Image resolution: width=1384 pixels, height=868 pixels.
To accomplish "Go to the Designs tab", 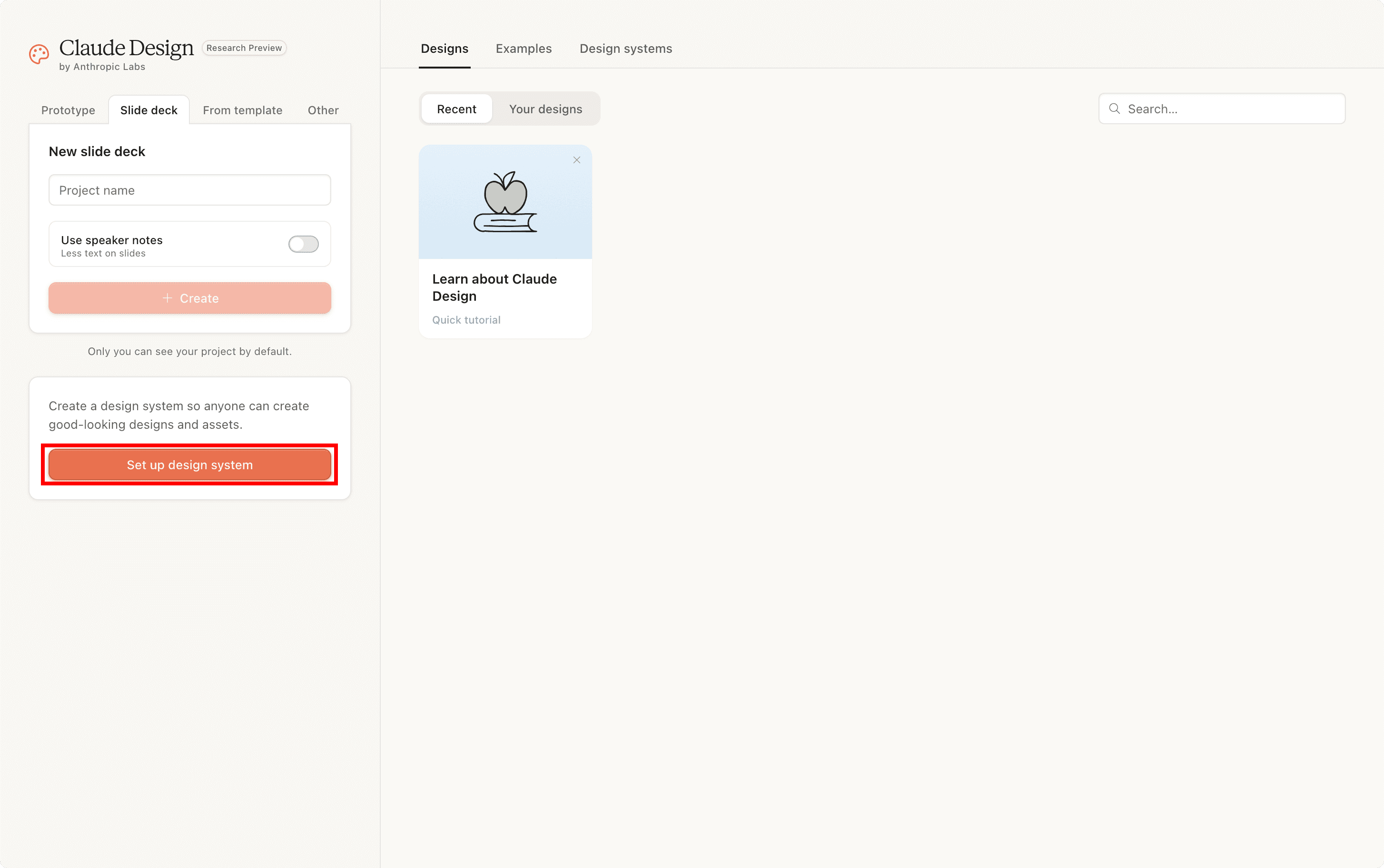I will tap(445, 49).
